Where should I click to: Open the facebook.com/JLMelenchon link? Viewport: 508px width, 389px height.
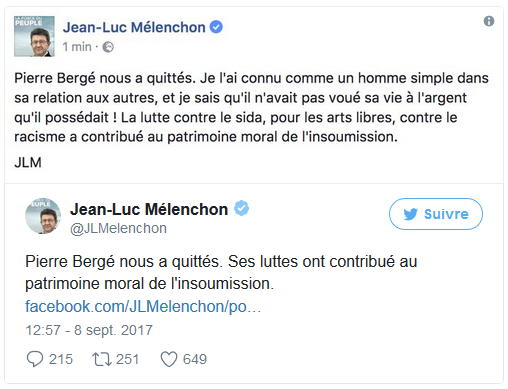coord(143,306)
